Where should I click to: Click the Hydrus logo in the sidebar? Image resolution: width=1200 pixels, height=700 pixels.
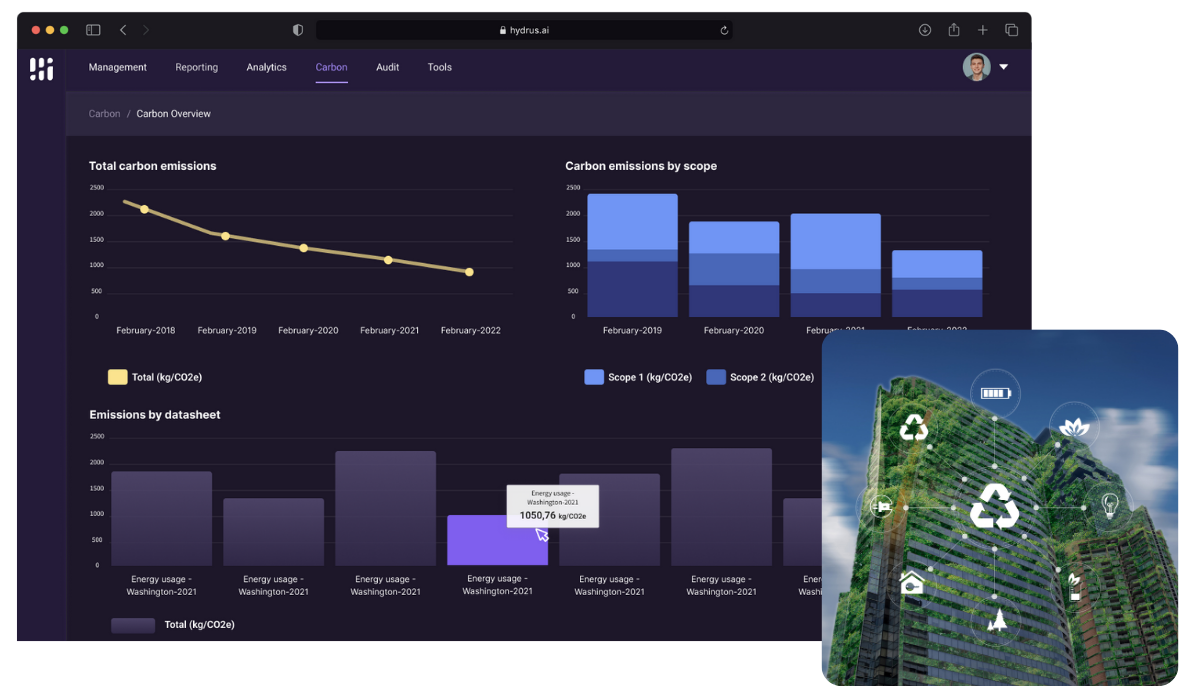40,68
